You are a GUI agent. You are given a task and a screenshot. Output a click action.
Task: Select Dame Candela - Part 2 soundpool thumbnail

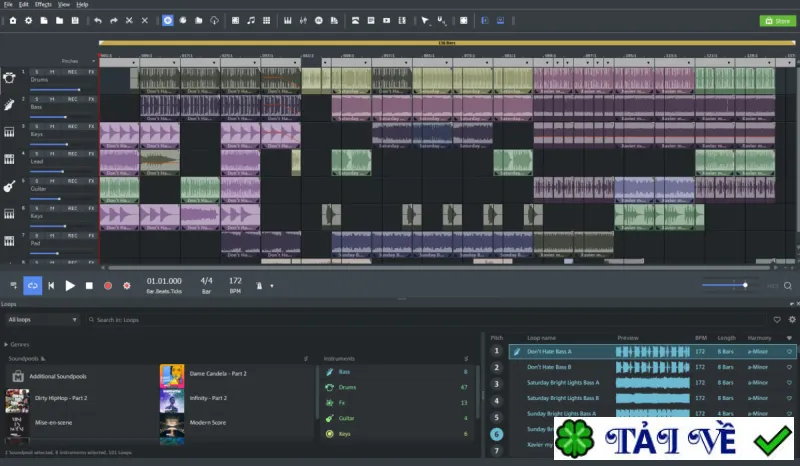172,376
